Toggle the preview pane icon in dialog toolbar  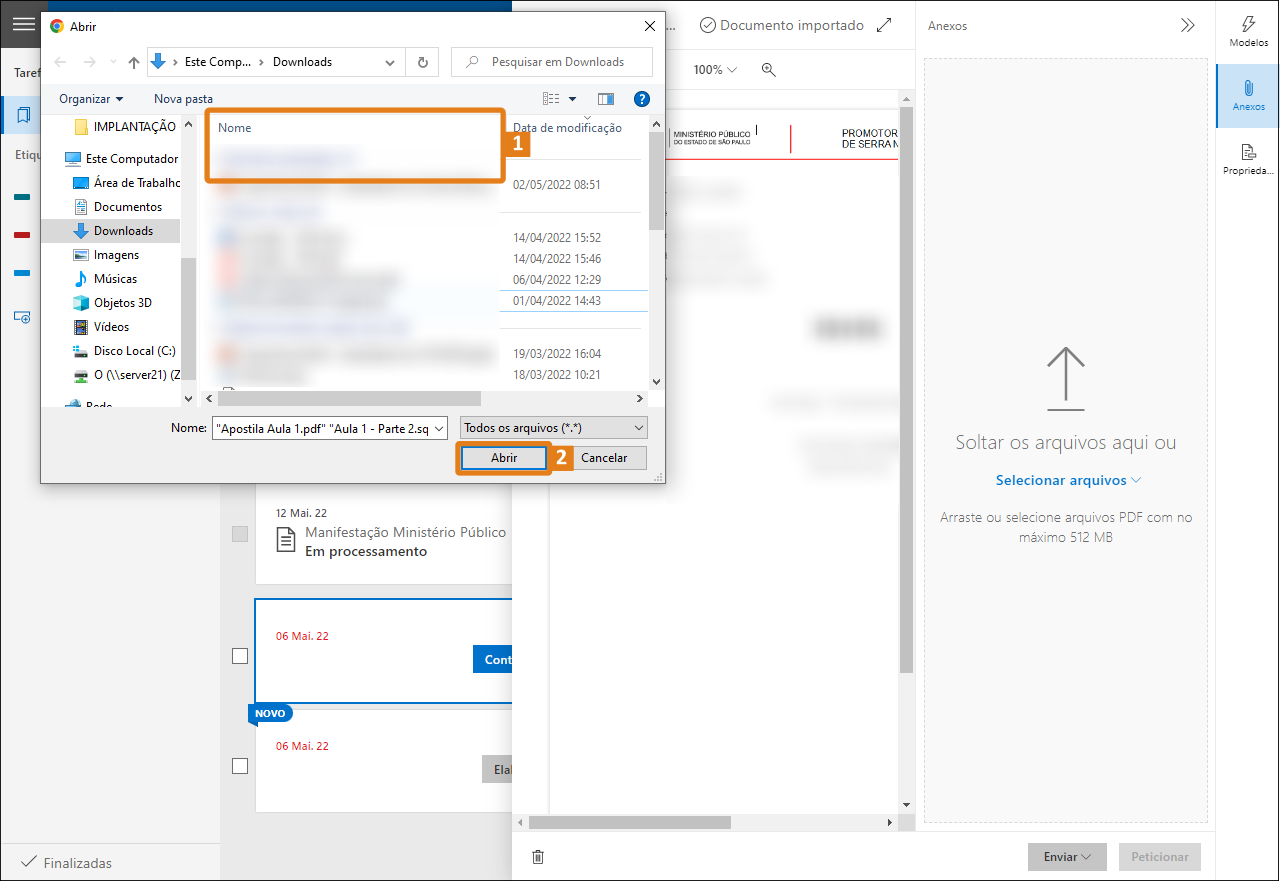[605, 99]
